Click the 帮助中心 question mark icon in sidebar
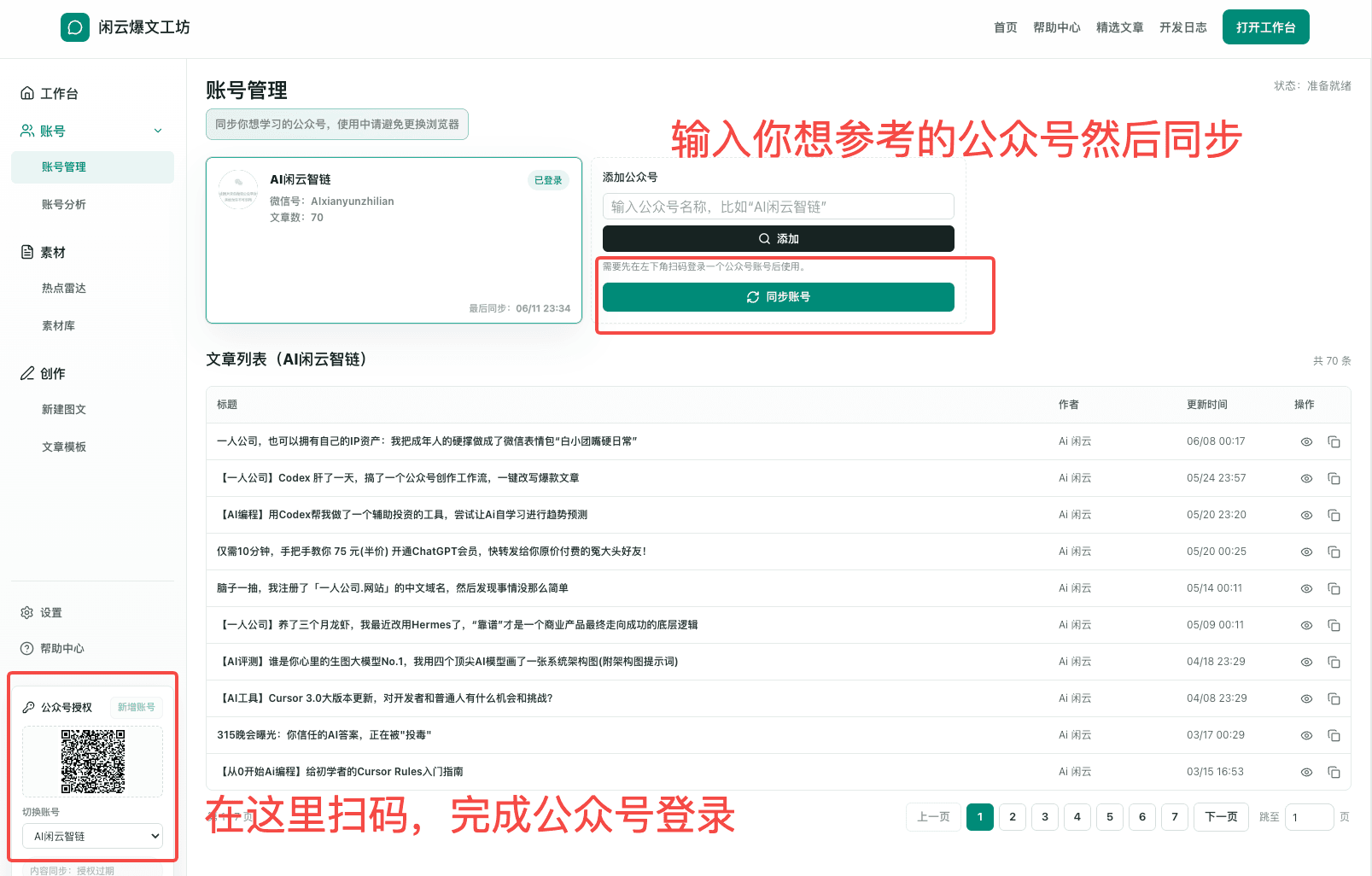The width and height of the screenshot is (1372, 876). pyautogui.click(x=26, y=649)
